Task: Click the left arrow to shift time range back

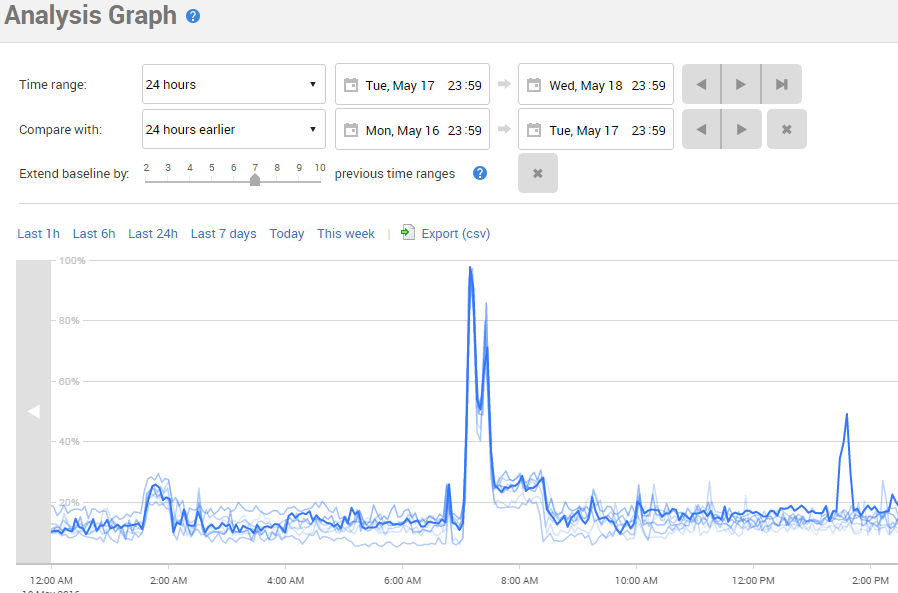Action: pyautogui.click(x=701, y=84)
